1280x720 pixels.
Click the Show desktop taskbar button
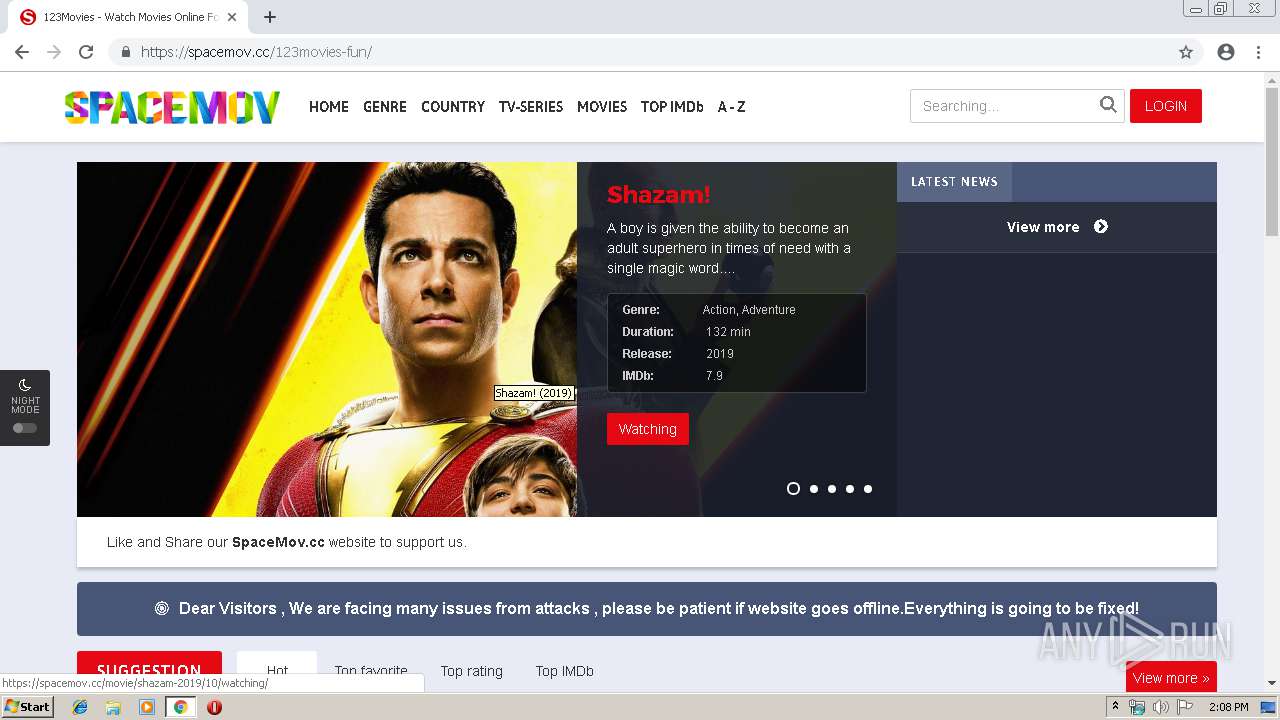[1269, 707]
